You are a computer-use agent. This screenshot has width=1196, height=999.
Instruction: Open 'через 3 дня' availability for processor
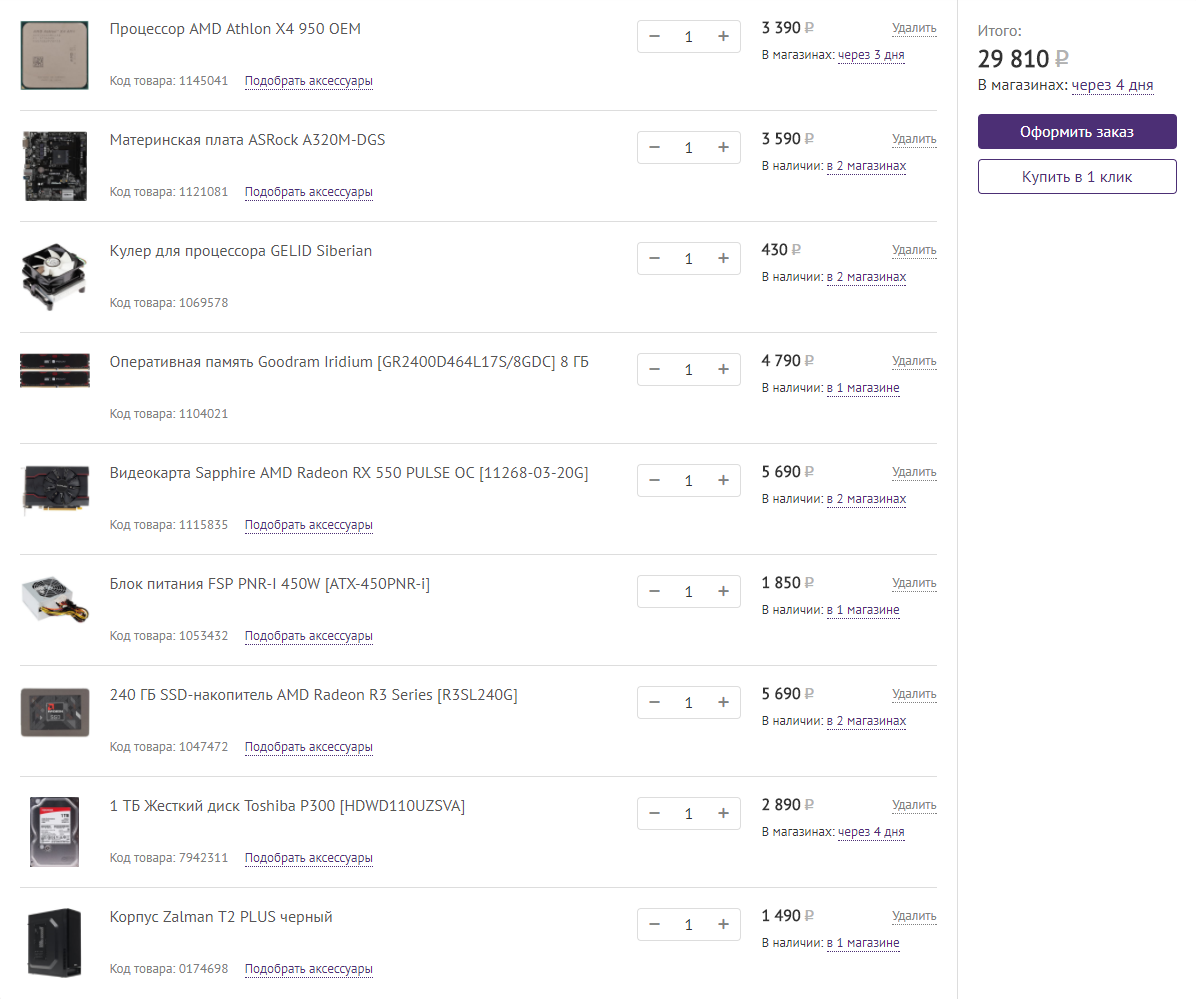870,55
